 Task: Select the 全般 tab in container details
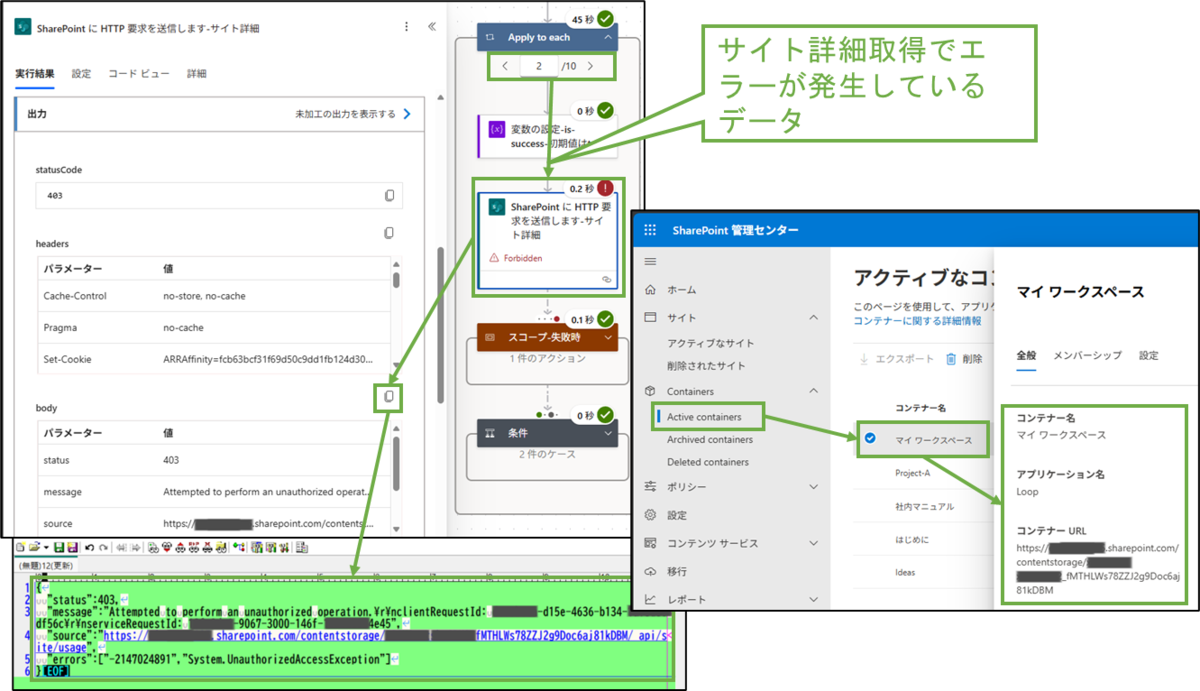tap(1027, 355)
